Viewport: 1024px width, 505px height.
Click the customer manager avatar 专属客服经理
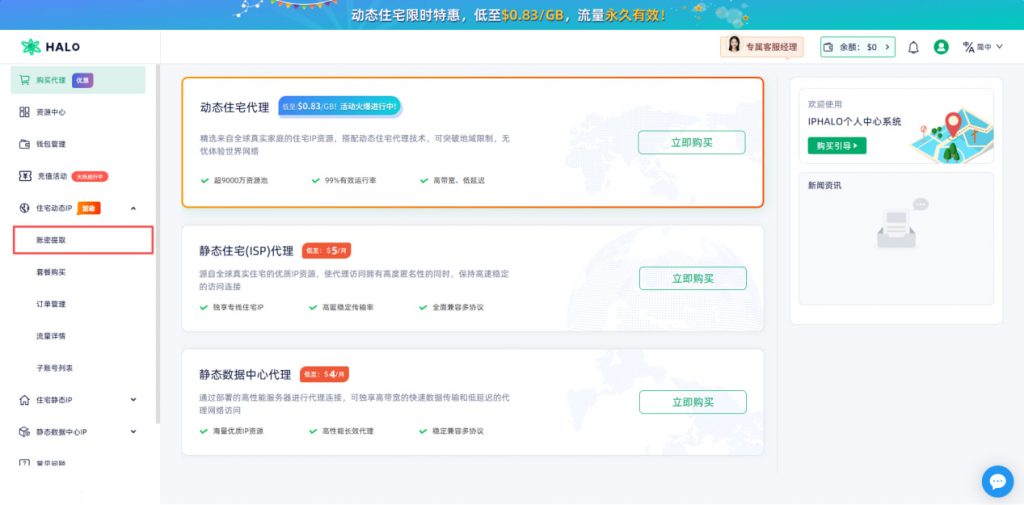pyautogui.click(x=734, y=46)
